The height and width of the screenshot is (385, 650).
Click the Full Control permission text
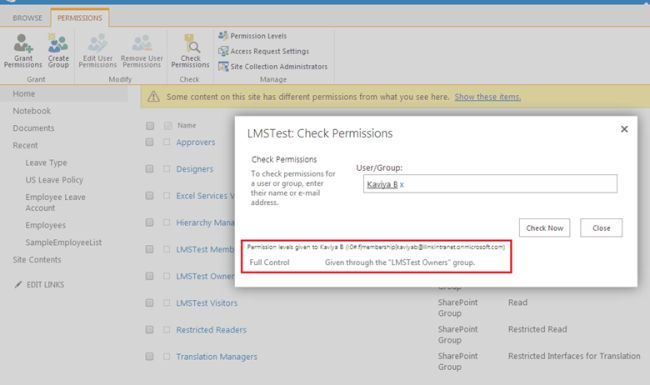[x=269, y=262]
